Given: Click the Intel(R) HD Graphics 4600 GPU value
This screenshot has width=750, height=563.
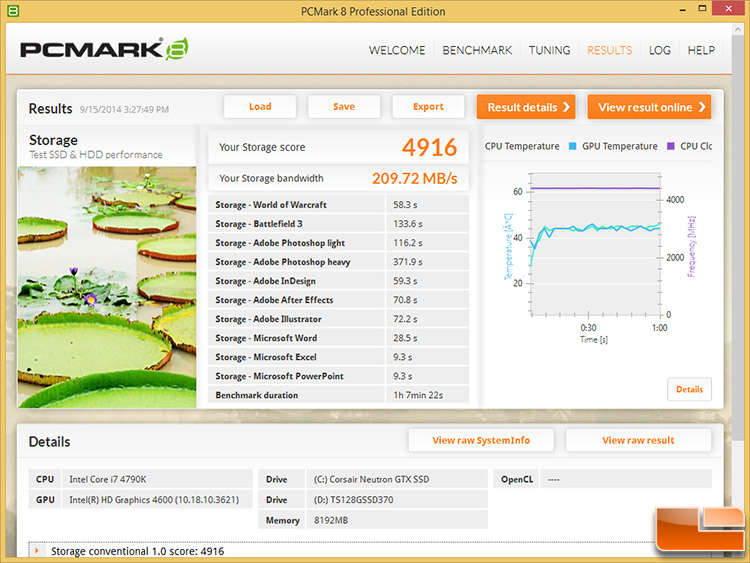Looking at the screenshot, I should click(154, 500).
